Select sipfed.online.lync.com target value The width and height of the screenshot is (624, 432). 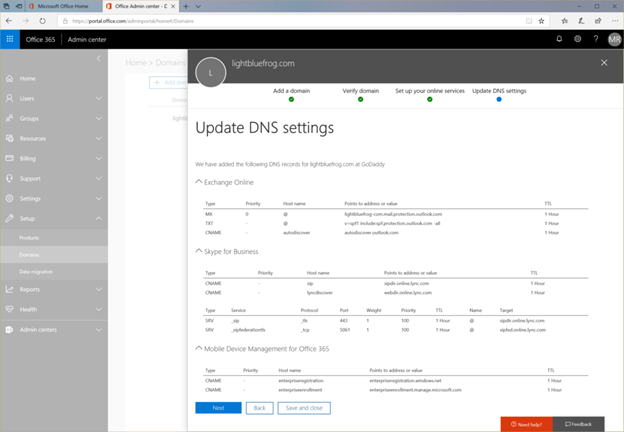(523, 330)
